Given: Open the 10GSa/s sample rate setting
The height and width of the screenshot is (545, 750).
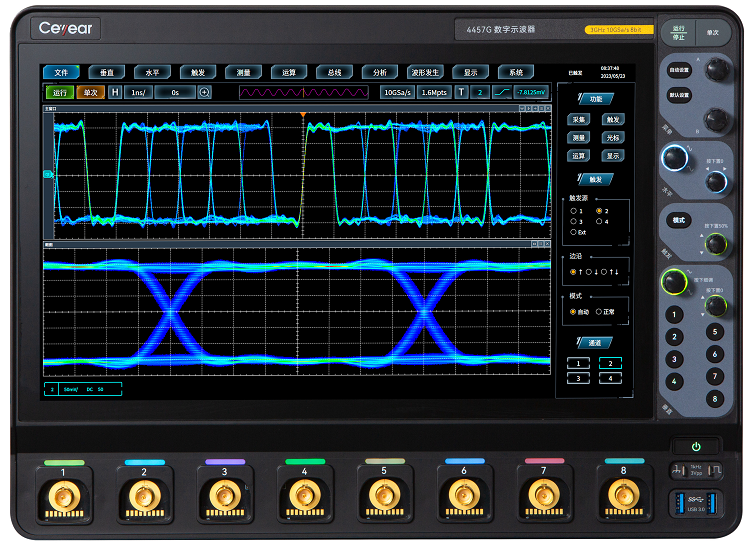Looking at the screenshot, I should tap(397, 92).
